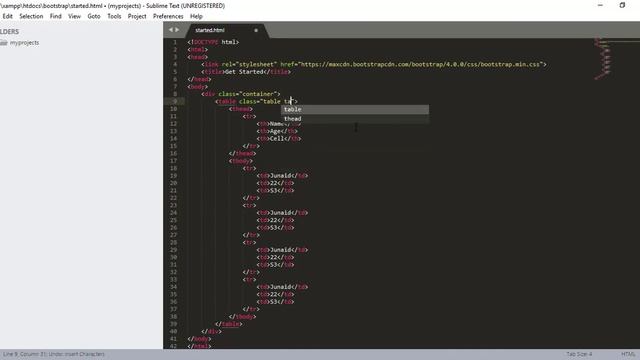Click the status bar line and column message
640x360 pixels.
click(x=54, y=354)
